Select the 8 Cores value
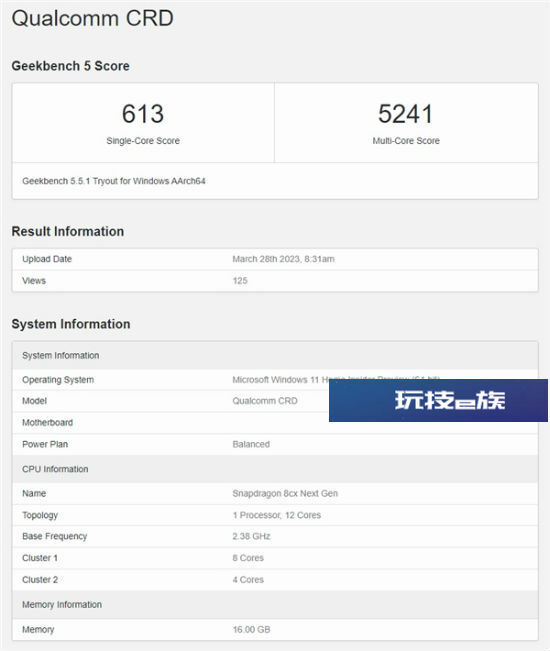This screenshot has height=651, width=550. 248,558
